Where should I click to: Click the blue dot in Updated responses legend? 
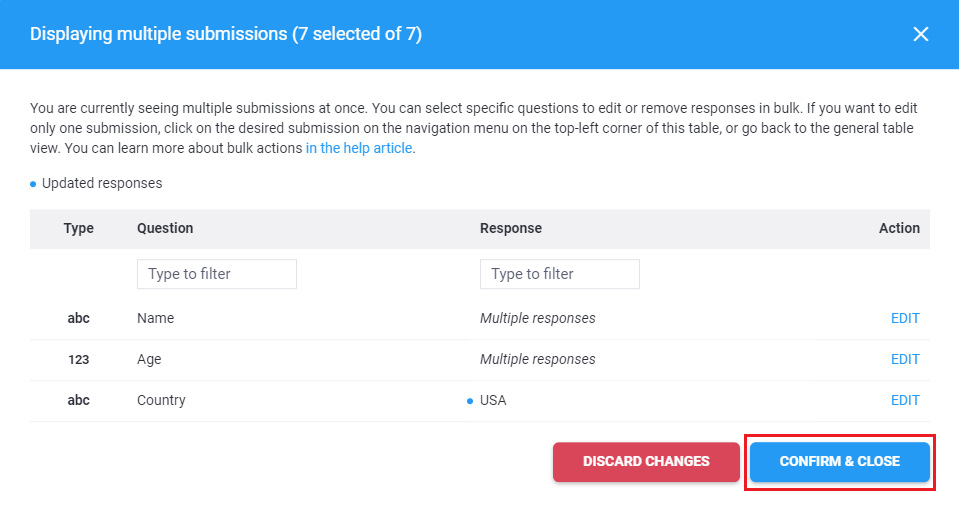click(x=33, y=184)
